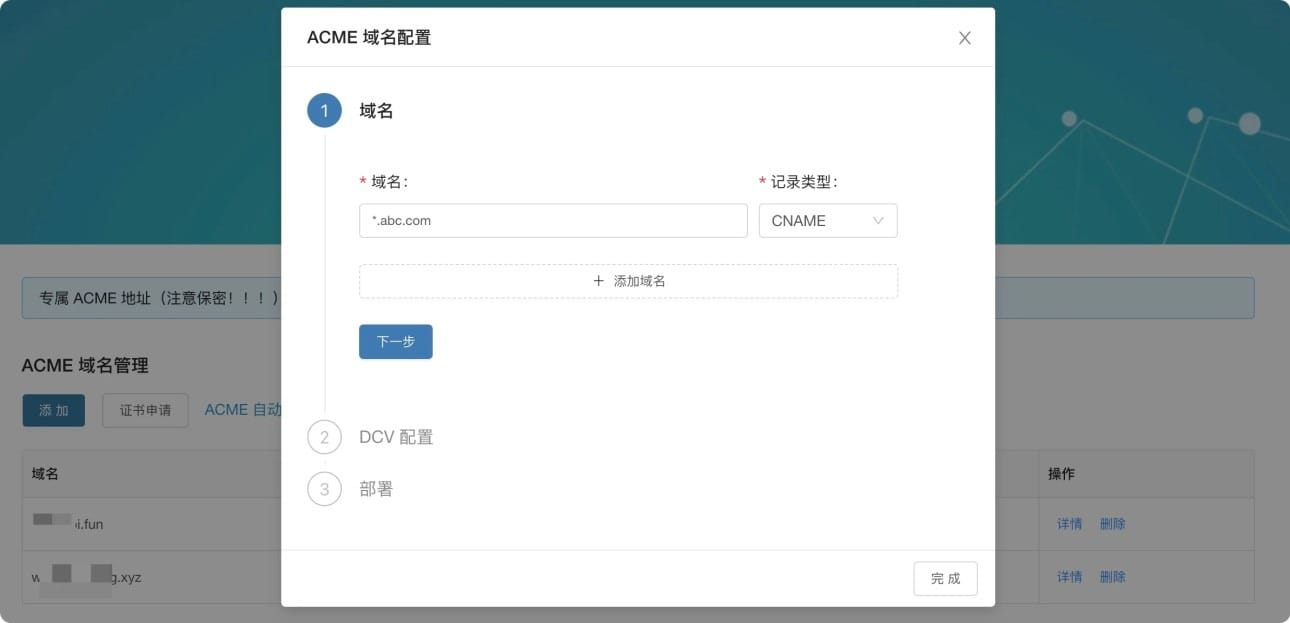Click the 域名 table column header
Viewport: 1290px width, 623px height.
pos(45,474)
